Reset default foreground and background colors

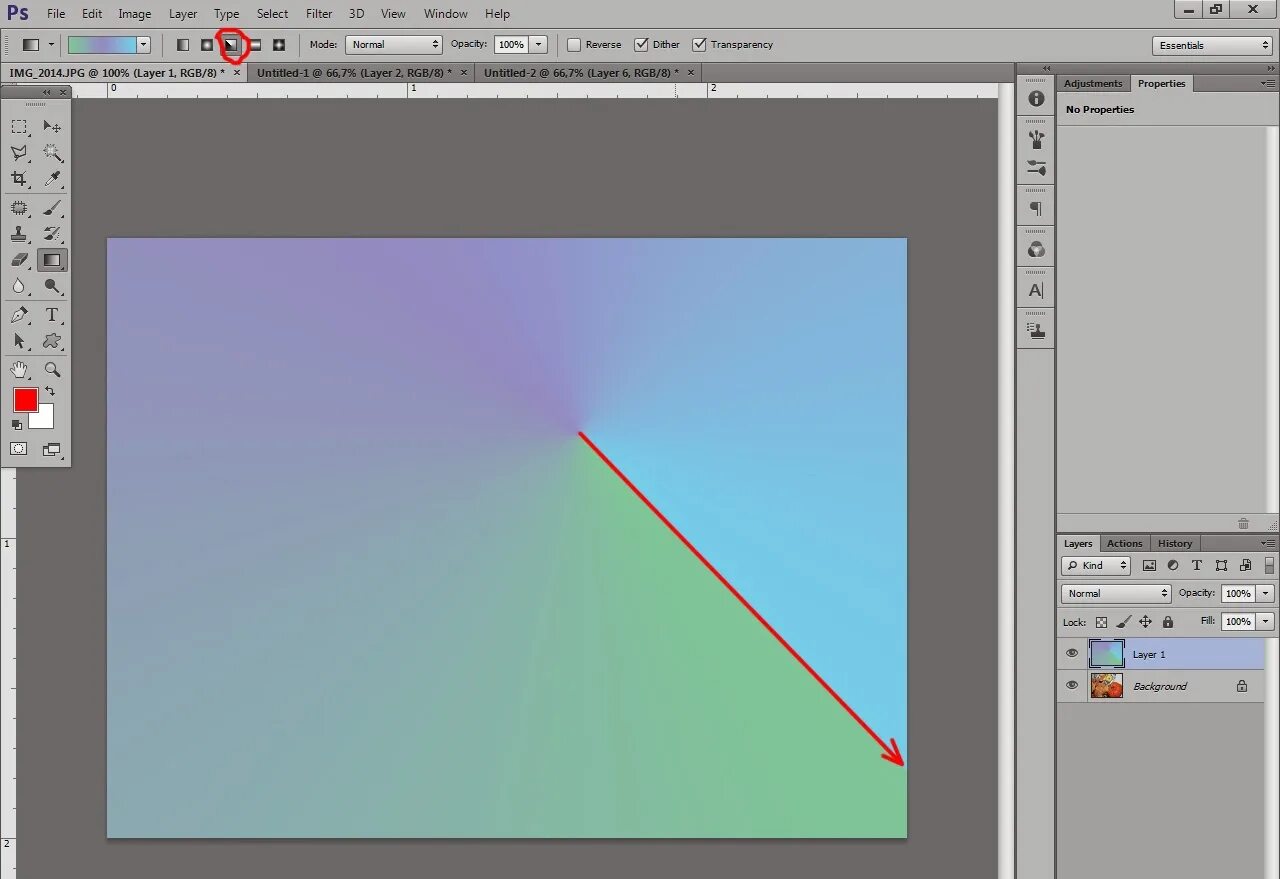coord(17,425)
